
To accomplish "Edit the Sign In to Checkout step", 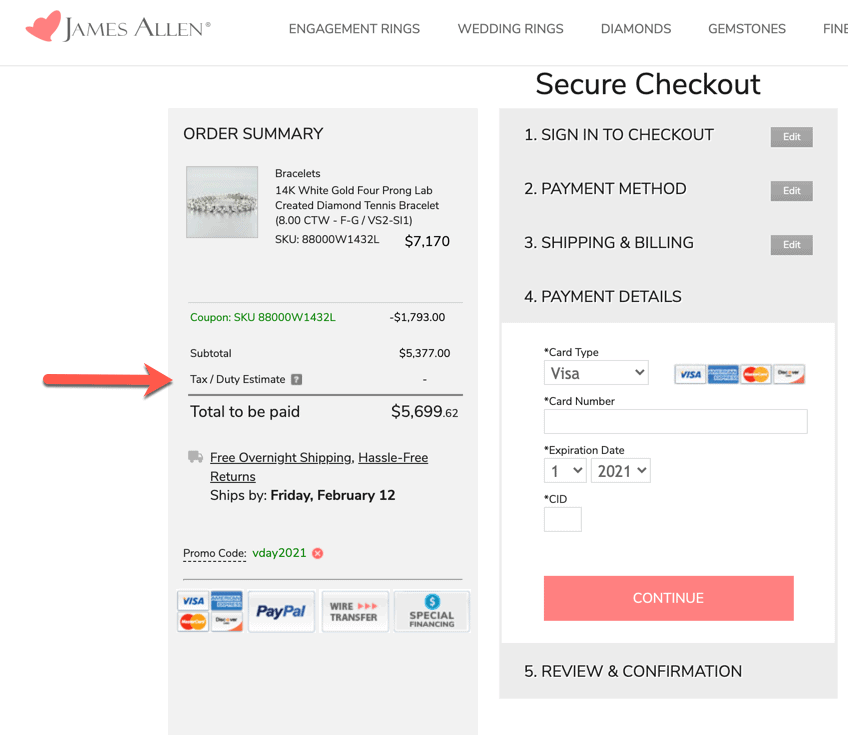I will pyautogui.click(x=791, y=137).
